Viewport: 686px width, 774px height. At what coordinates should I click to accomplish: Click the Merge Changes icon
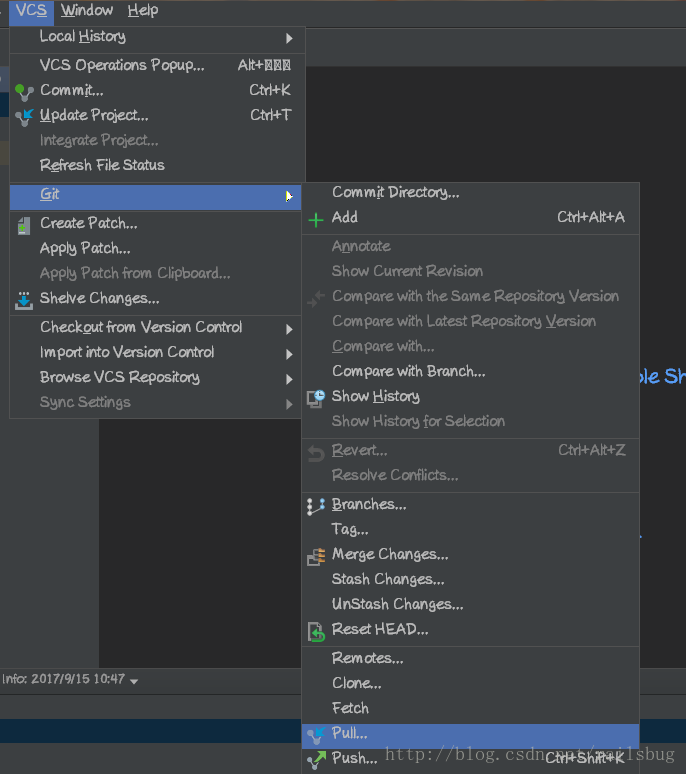click(x=316, y=556)
